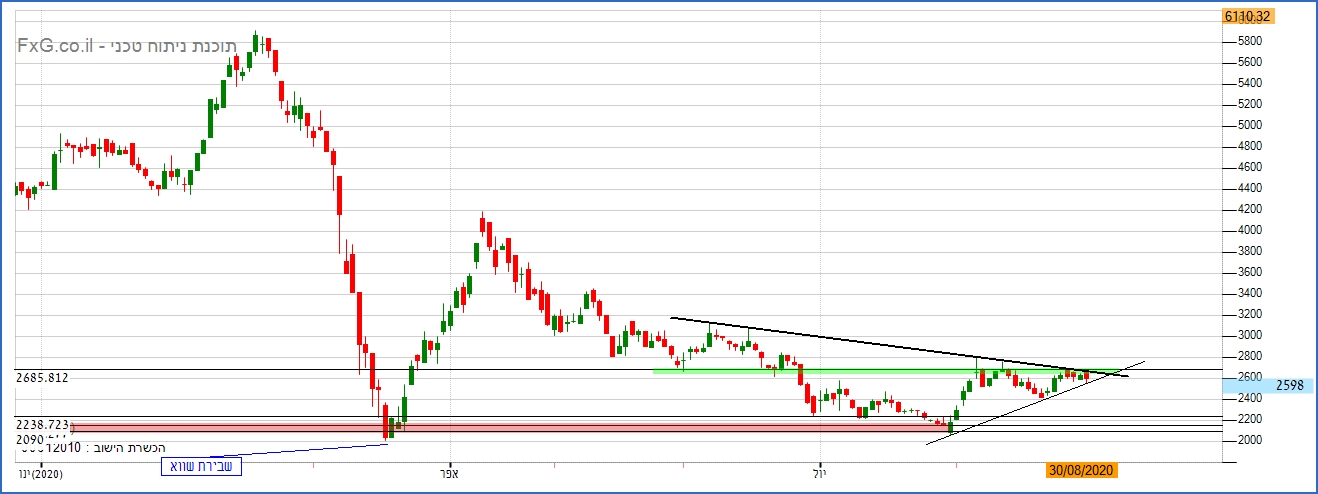Select the שבירת שווא annotation box
This screenshot has height=494, width=1318.
[x=201, y=467]
